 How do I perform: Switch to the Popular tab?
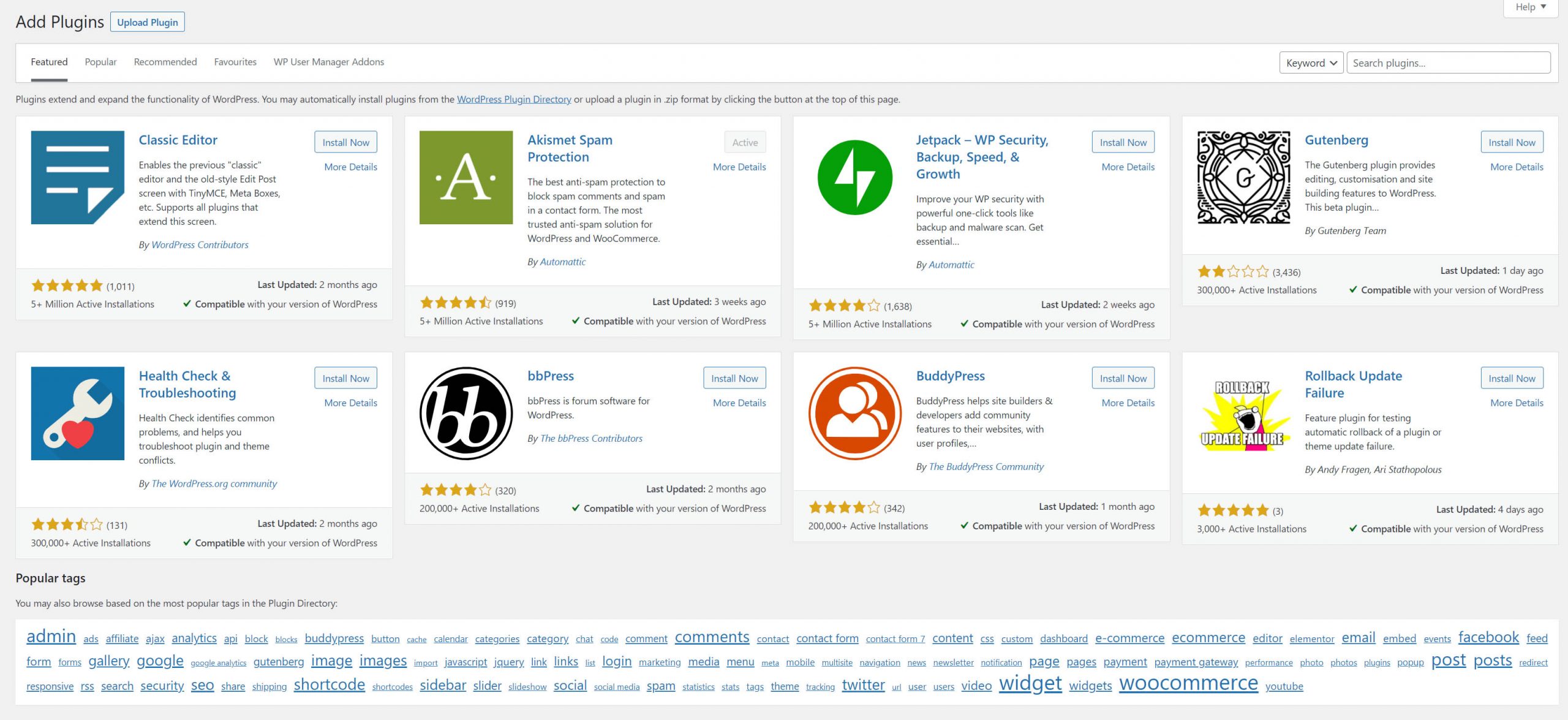click(100, 62)
